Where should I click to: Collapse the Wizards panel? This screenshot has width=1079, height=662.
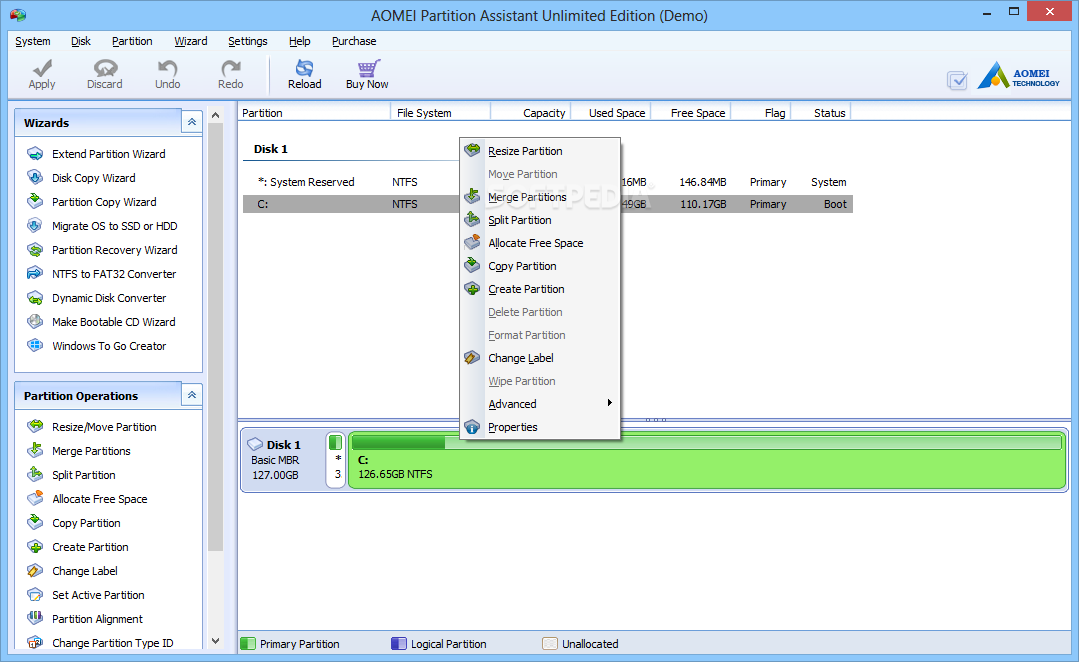[x=192, y=122]
